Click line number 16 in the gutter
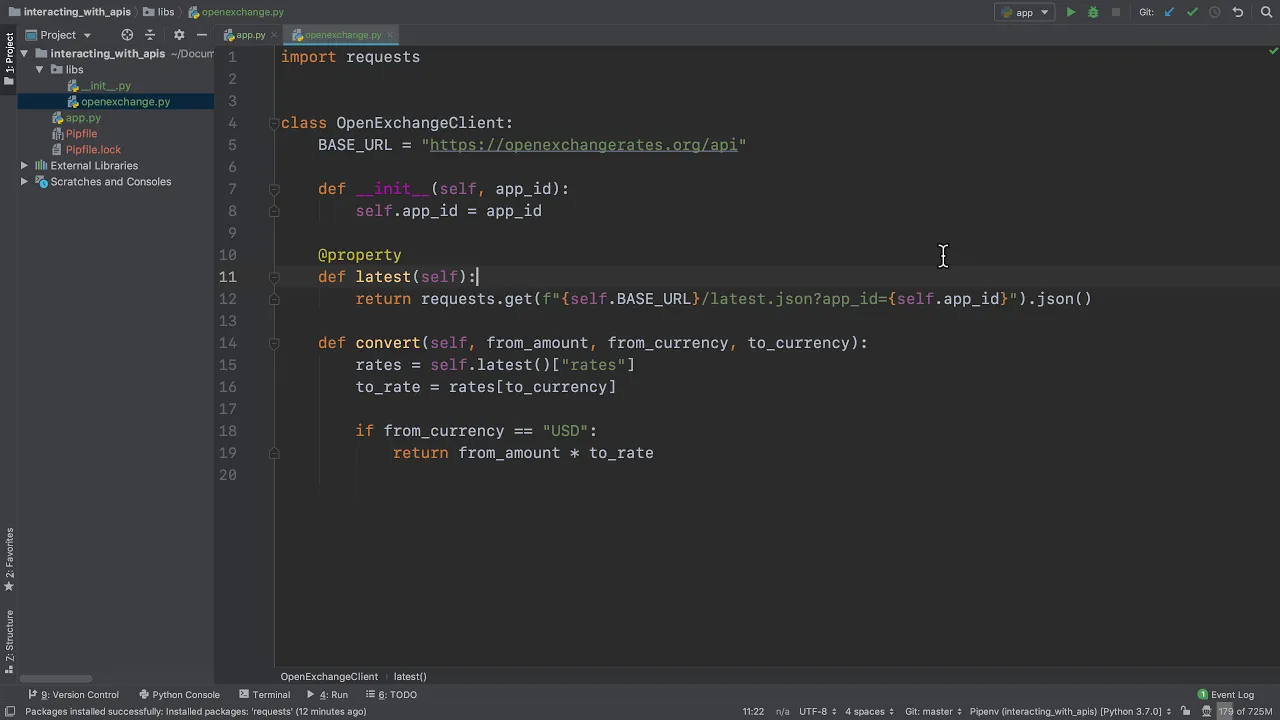Screen dimensions: 1280x720 click(228, 387)
